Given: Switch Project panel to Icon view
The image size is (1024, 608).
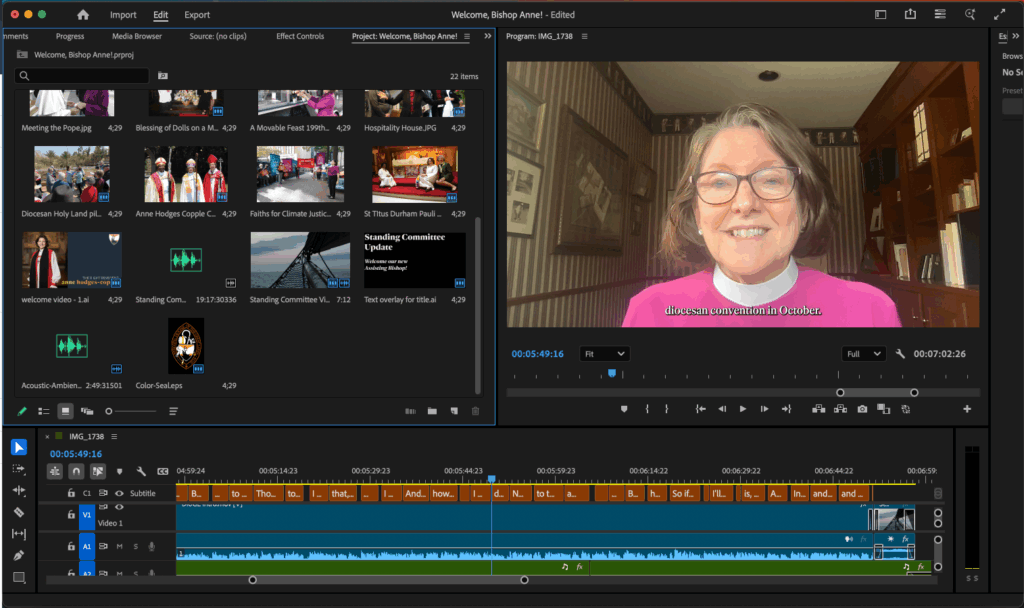Looking at the screenshot, I should [x=65, y=411].
